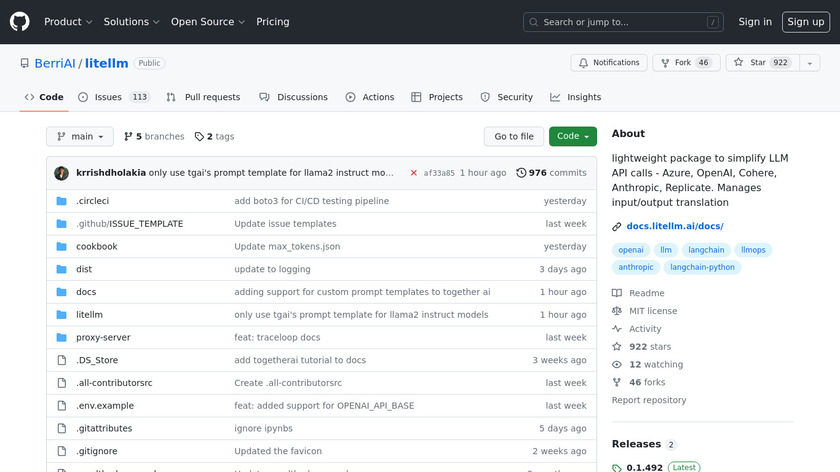This screenshot has width=840, height=472.
Task: Switch to the Discussions tab
Action: pyautogui.click(x=294, y=97)
